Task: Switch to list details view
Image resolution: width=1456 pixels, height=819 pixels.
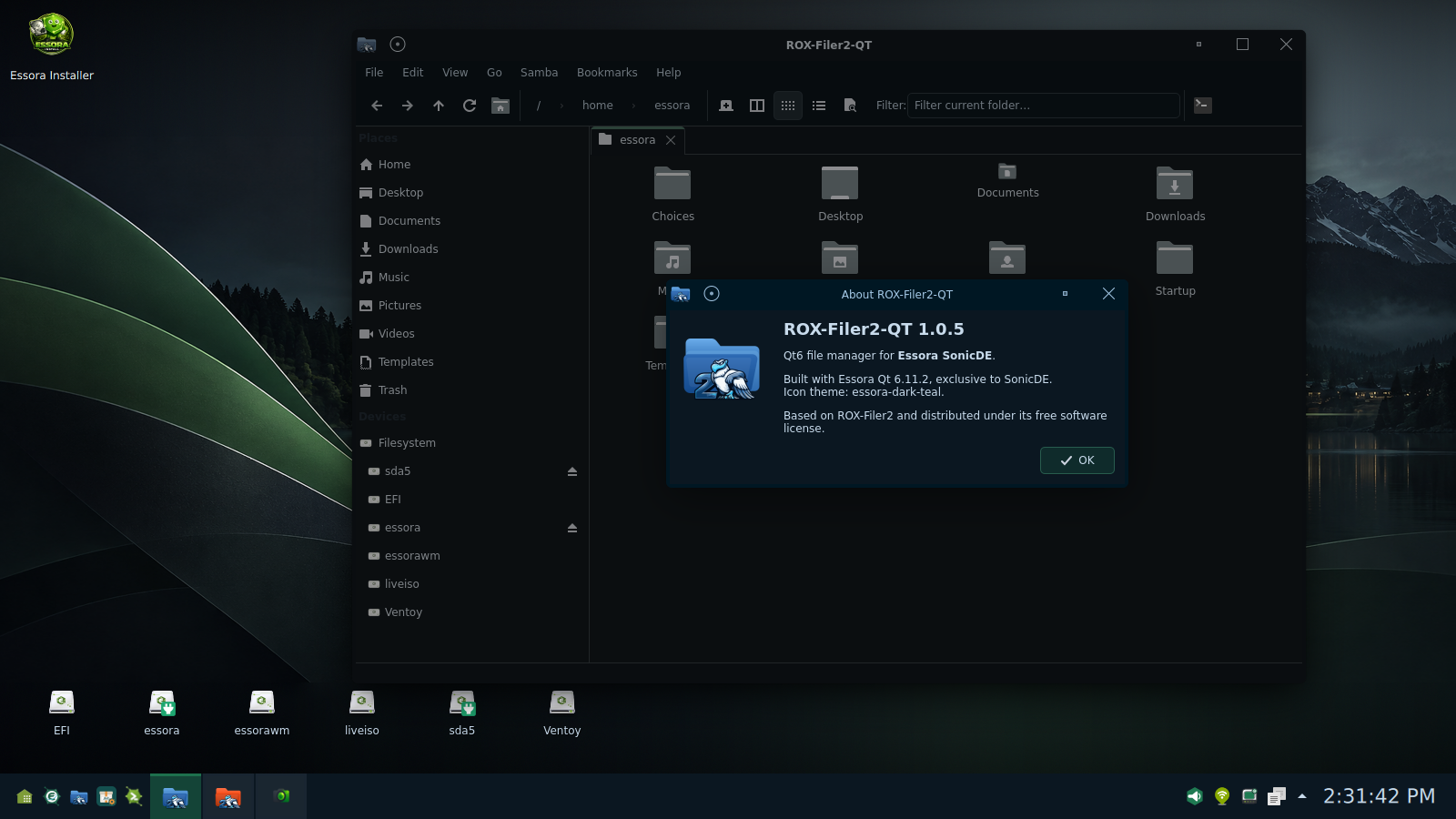Action: coord(819,106)
